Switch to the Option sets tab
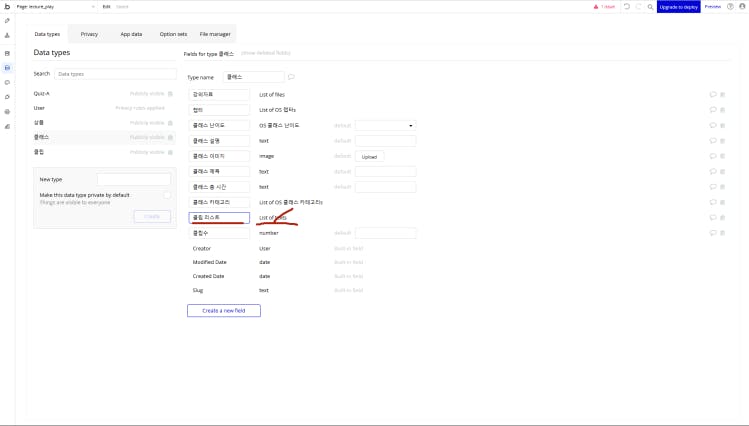This screenshot has width=749, height=426. [173, 34]
